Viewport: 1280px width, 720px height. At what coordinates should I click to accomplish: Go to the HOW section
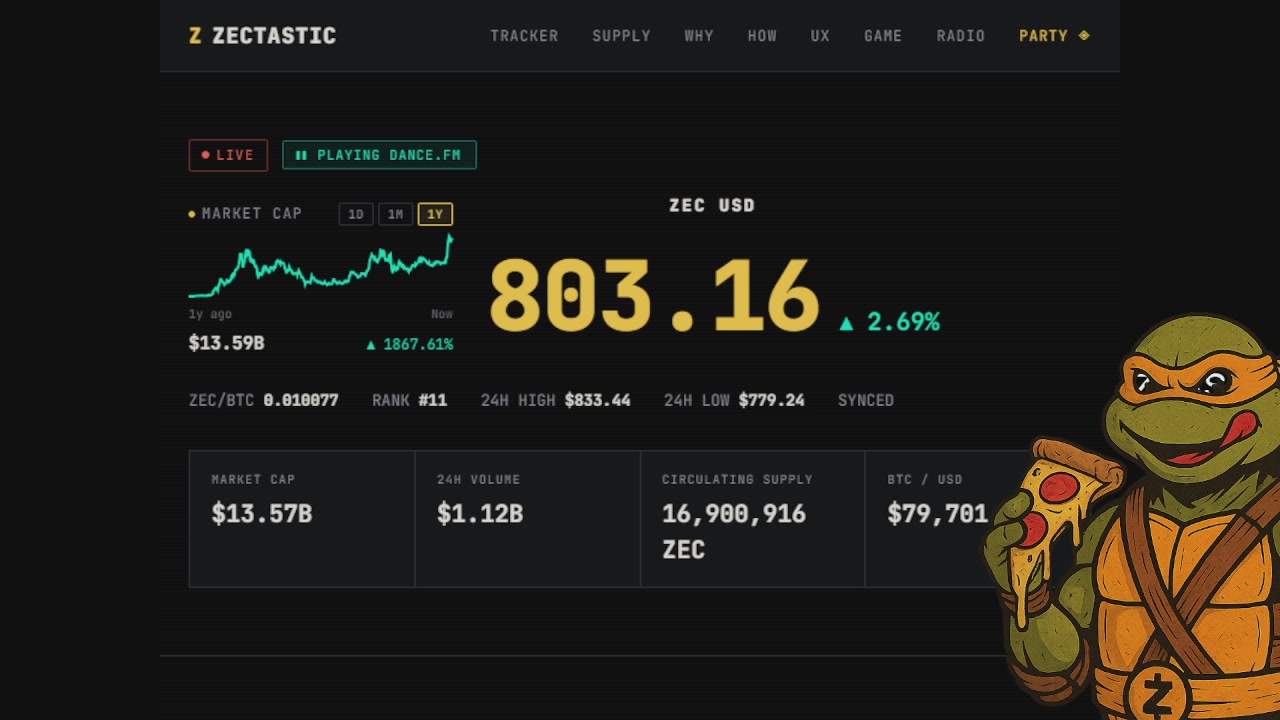pyautogui.click(x=762, y=36)
